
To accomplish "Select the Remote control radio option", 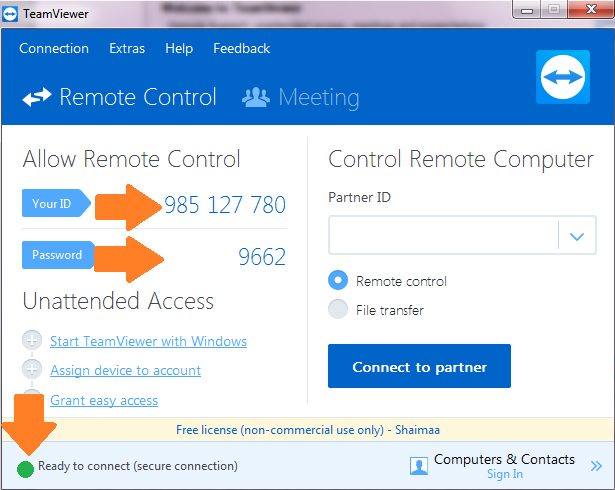I will point(338,280).
